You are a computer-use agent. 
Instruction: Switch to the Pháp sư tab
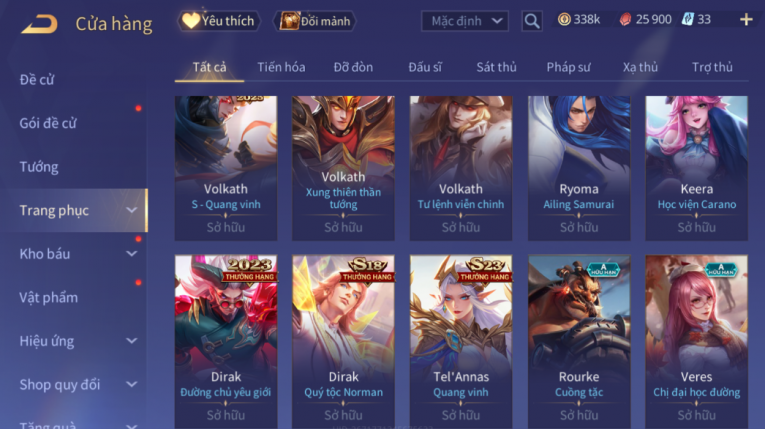click(x=568, y=67)
